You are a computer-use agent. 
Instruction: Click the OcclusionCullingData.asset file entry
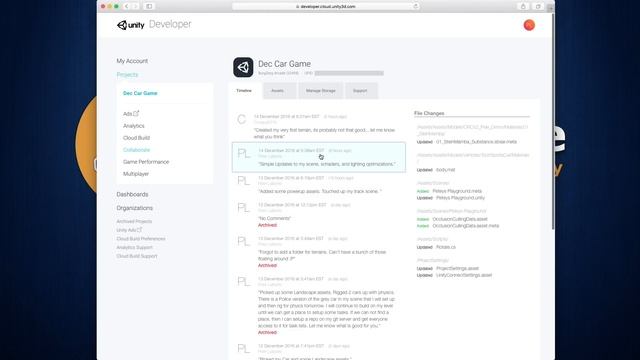click(460, 219)
